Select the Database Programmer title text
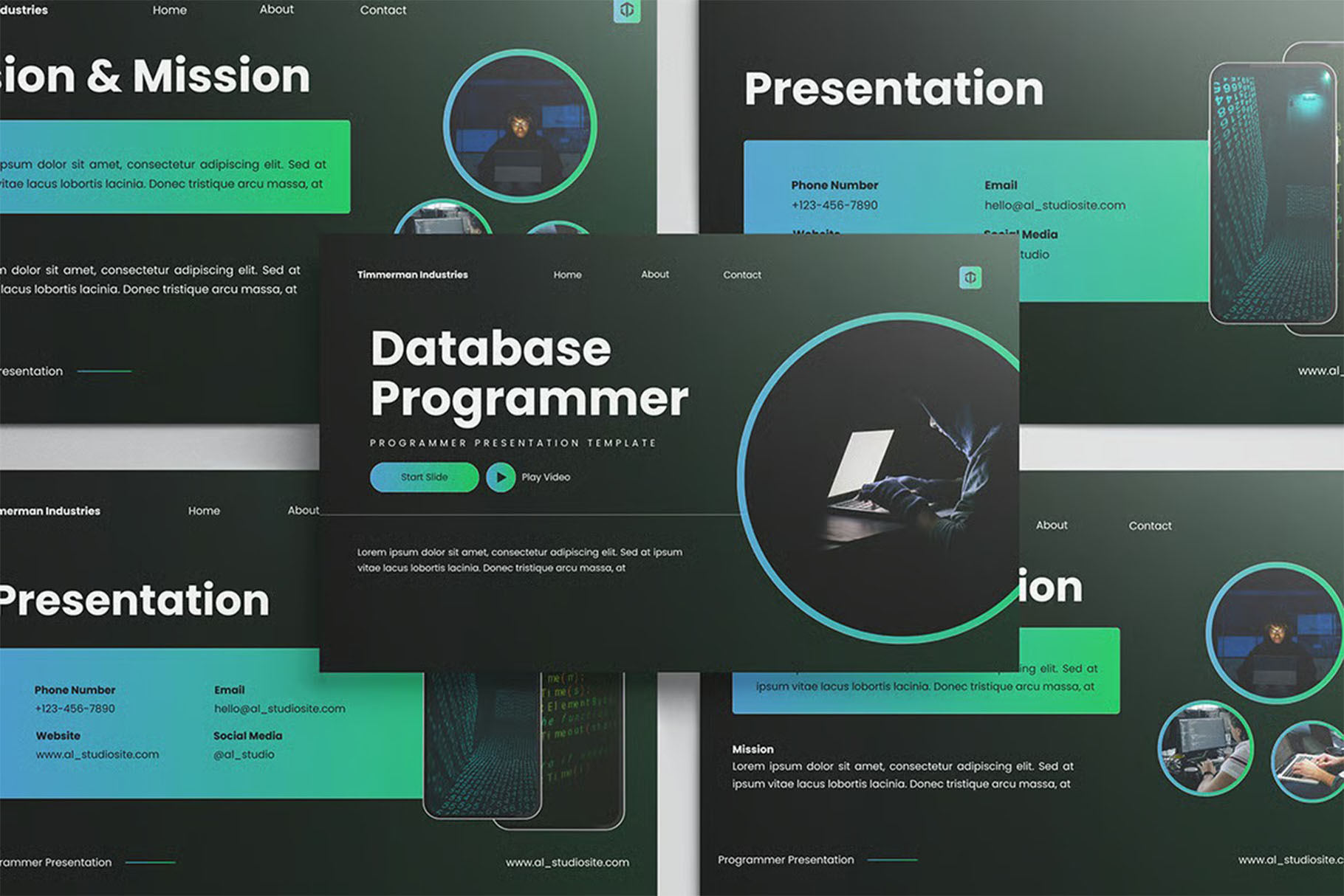1344x896 pixels. tap(528, 373)
